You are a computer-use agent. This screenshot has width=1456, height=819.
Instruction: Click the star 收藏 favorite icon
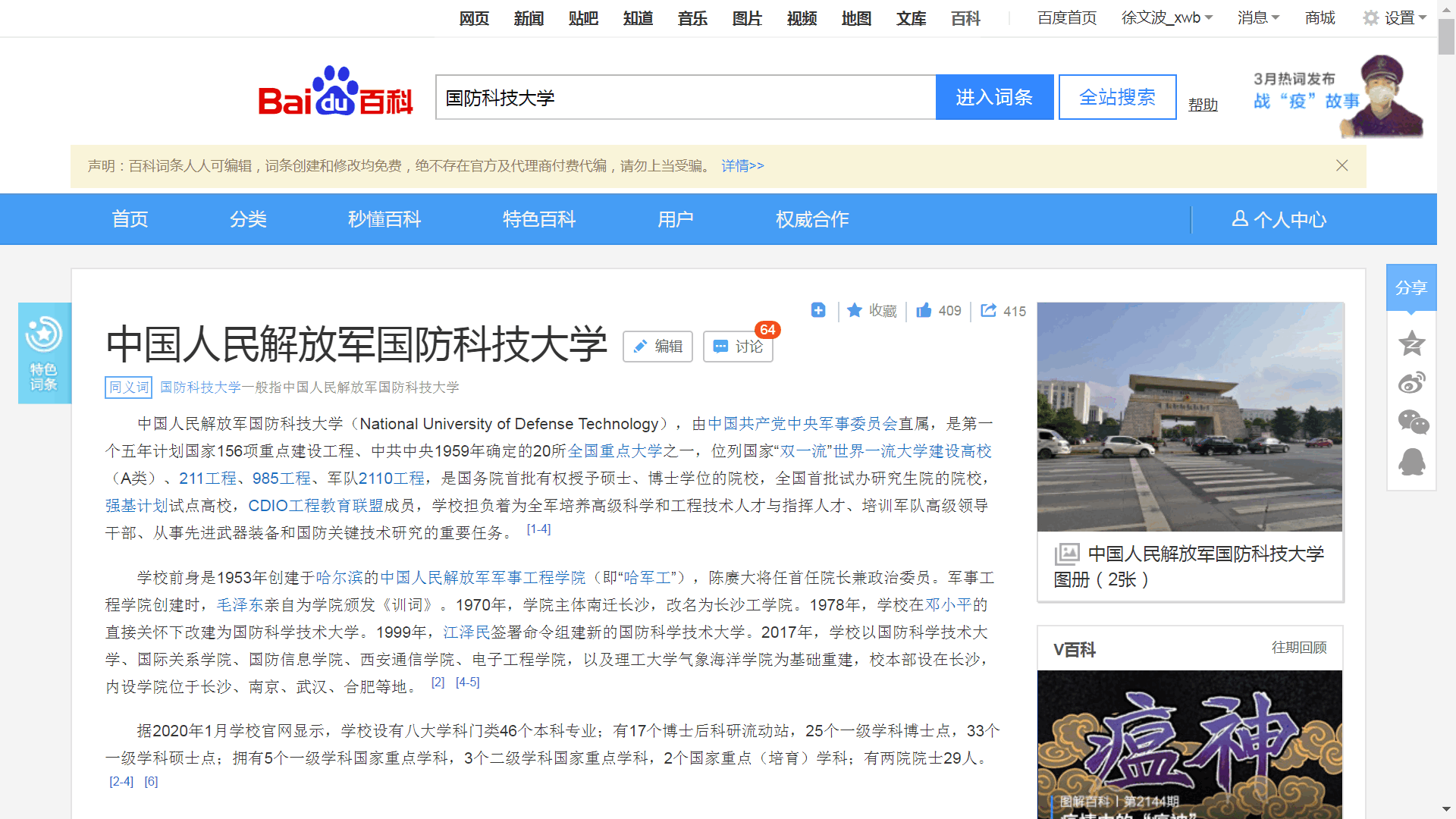[855, 310]
